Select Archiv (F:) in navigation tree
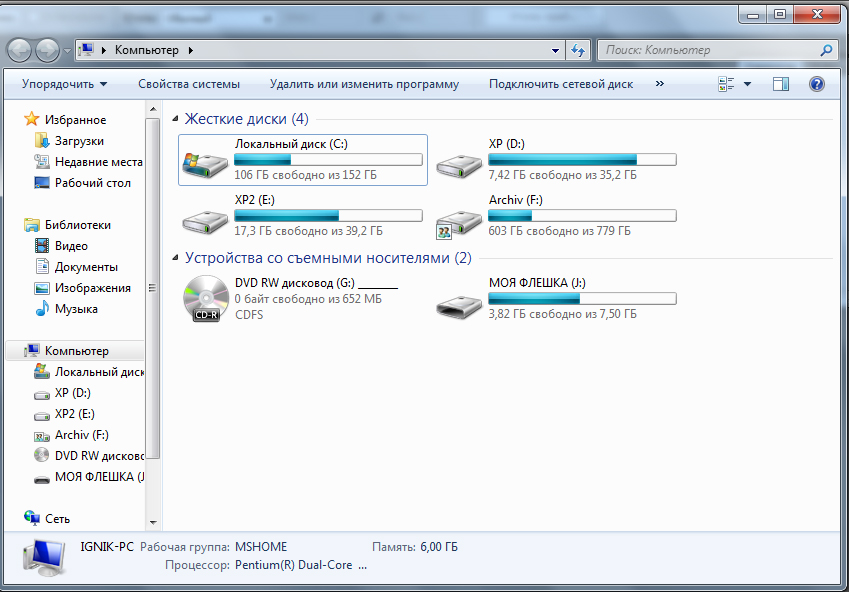Image resolution: width=849 pixels, height=592 pixels. coord(71,435)
